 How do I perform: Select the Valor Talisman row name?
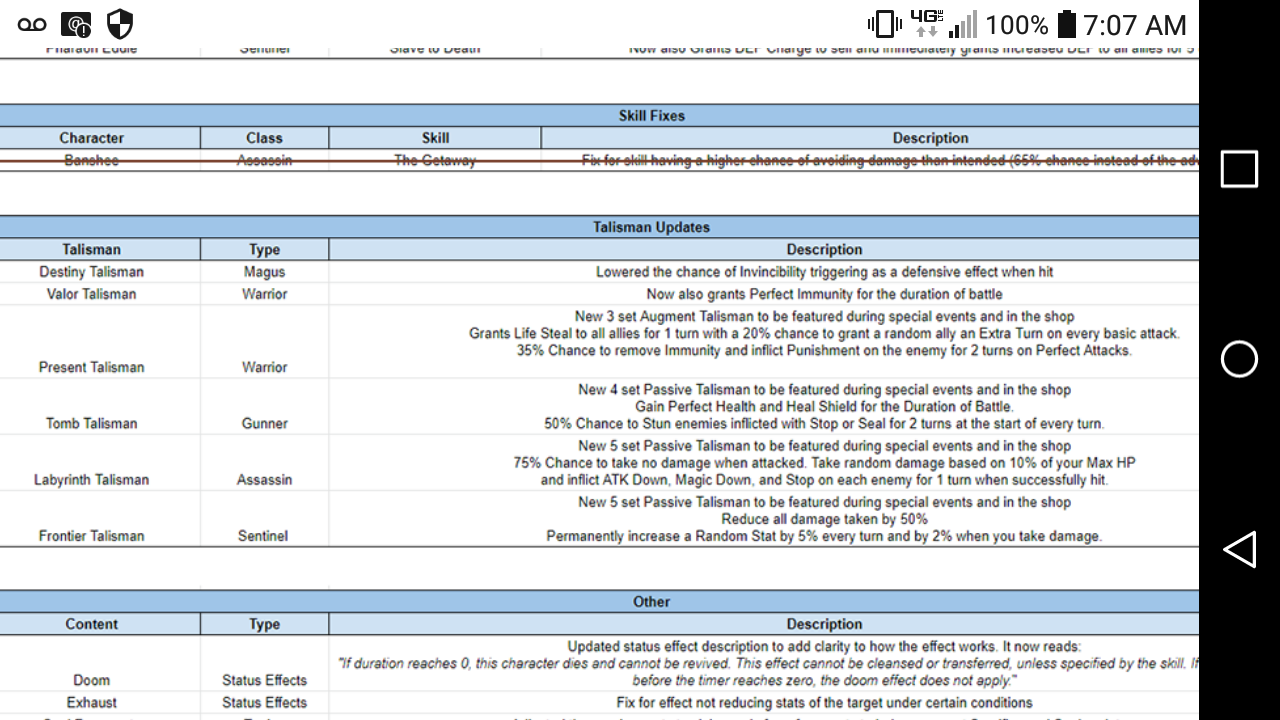91,294
